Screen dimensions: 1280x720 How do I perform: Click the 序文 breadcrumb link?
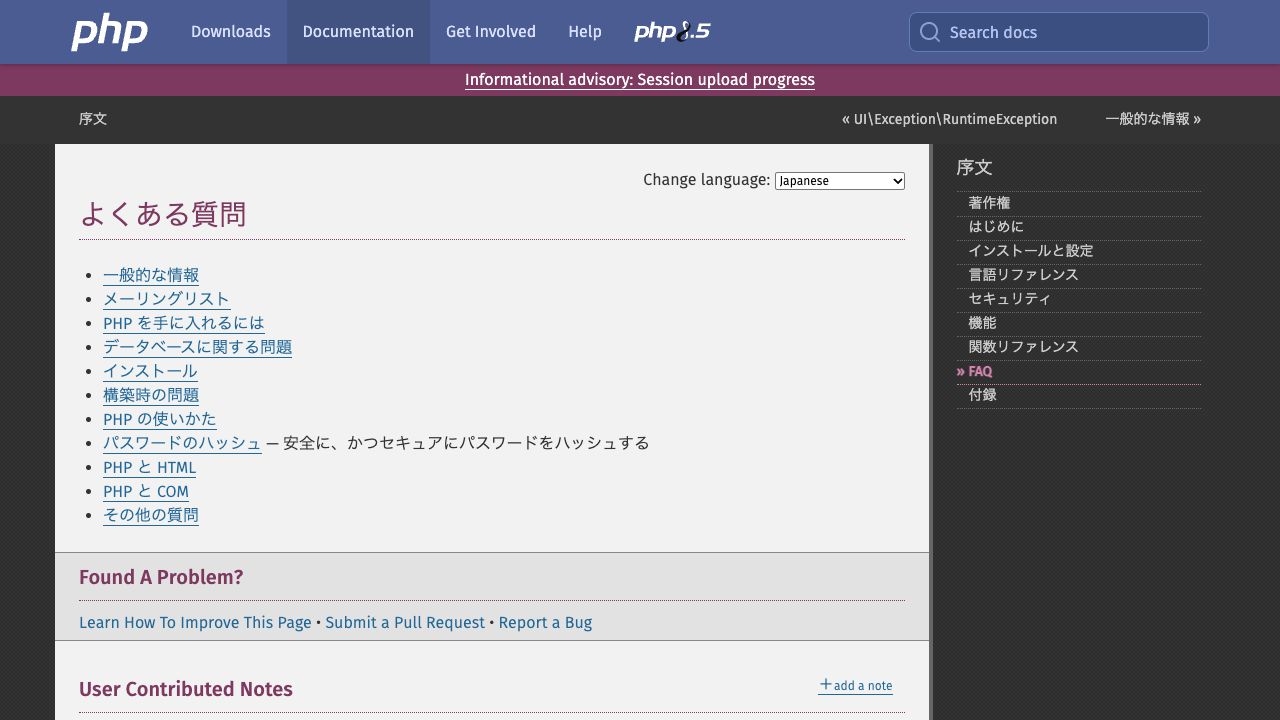(x=93, y=119)
